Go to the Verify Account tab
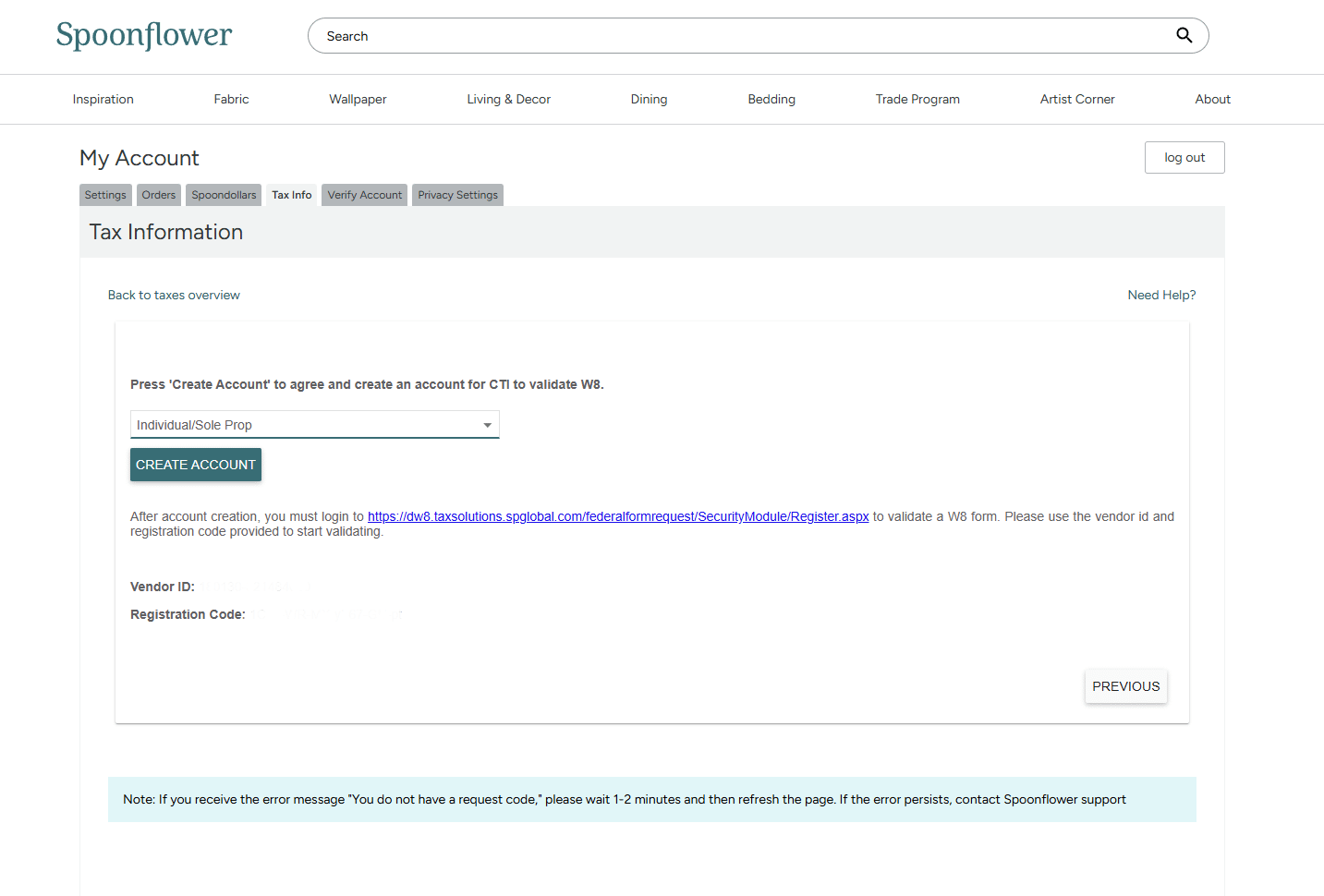1324x896 pixels. pos(364,195)
